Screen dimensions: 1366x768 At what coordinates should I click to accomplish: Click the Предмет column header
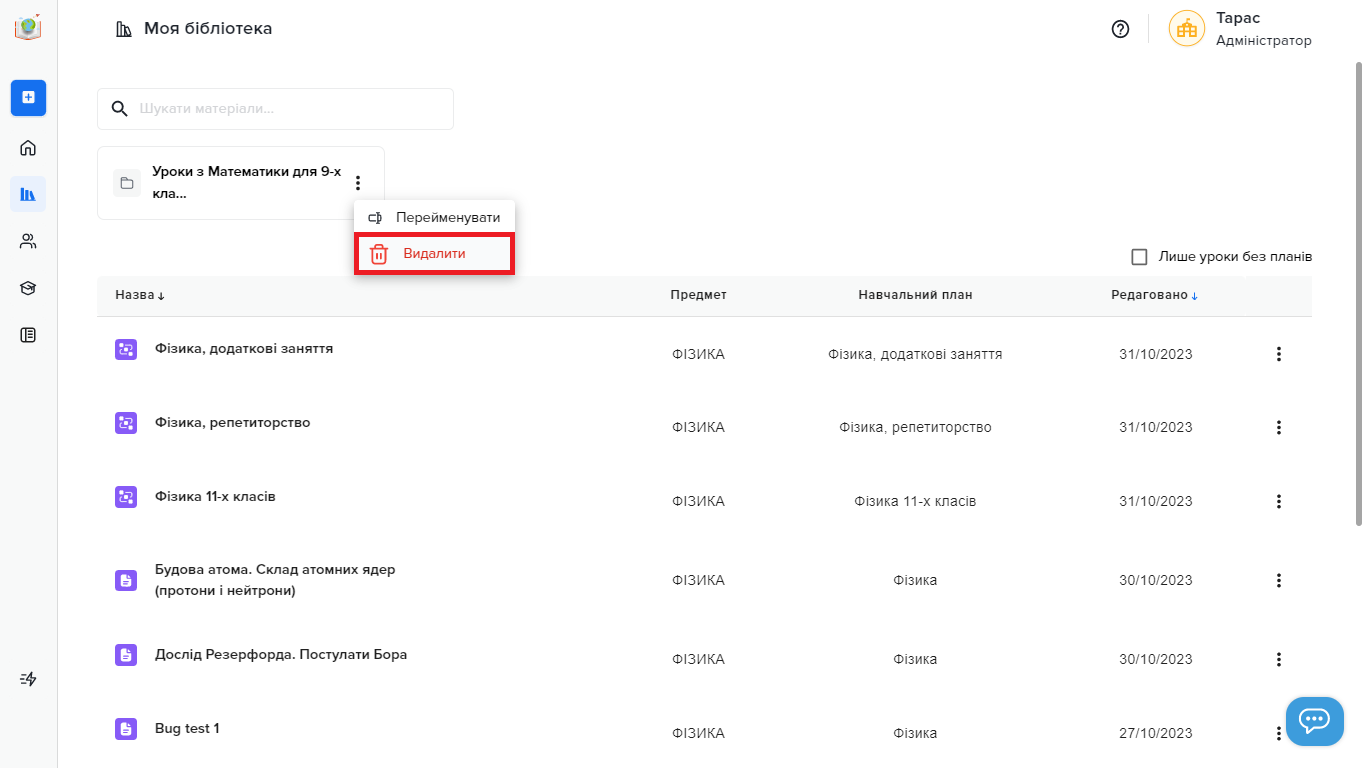(x=698, y=295)
